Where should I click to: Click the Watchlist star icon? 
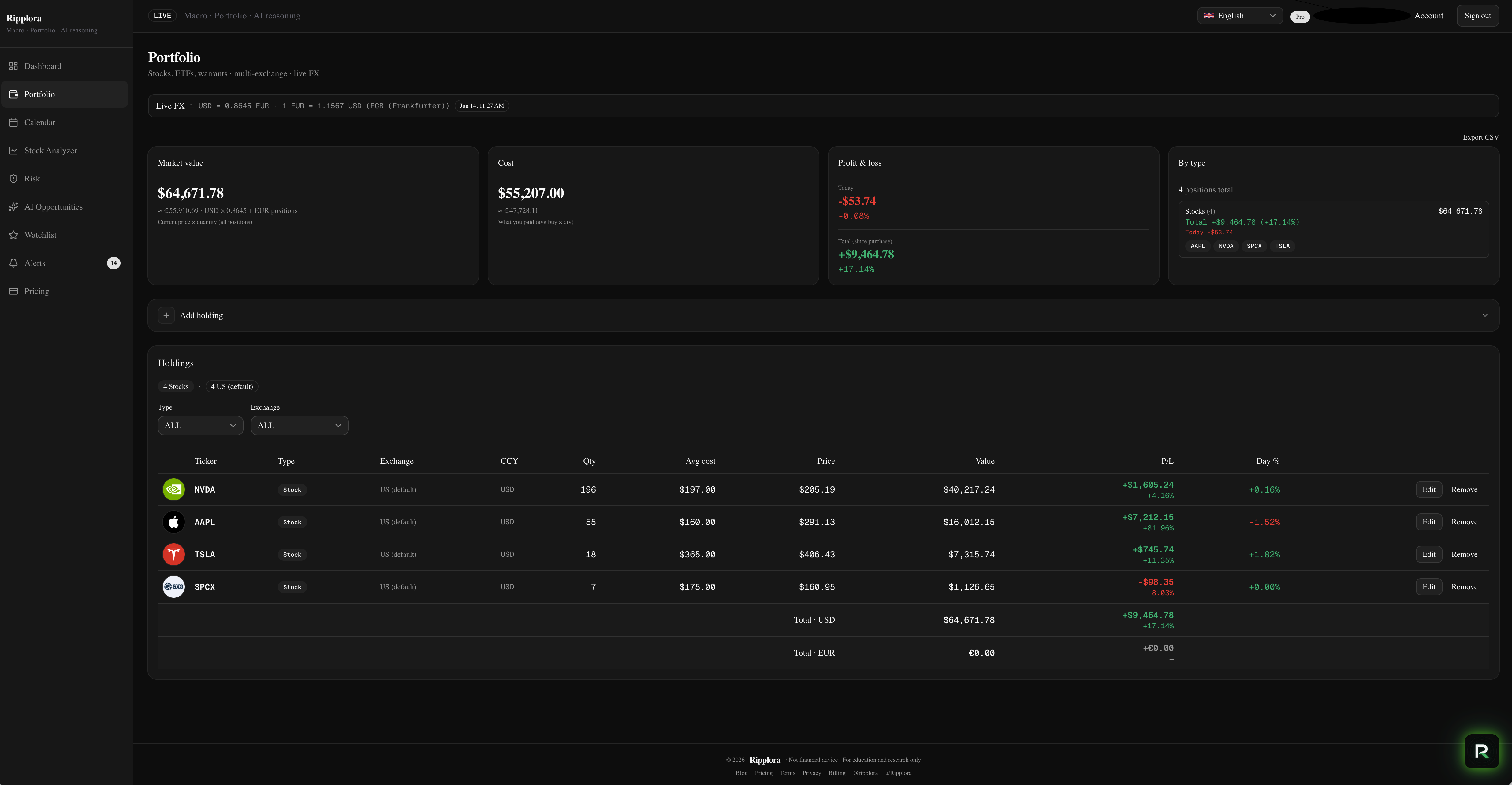[x=13, y=235]
